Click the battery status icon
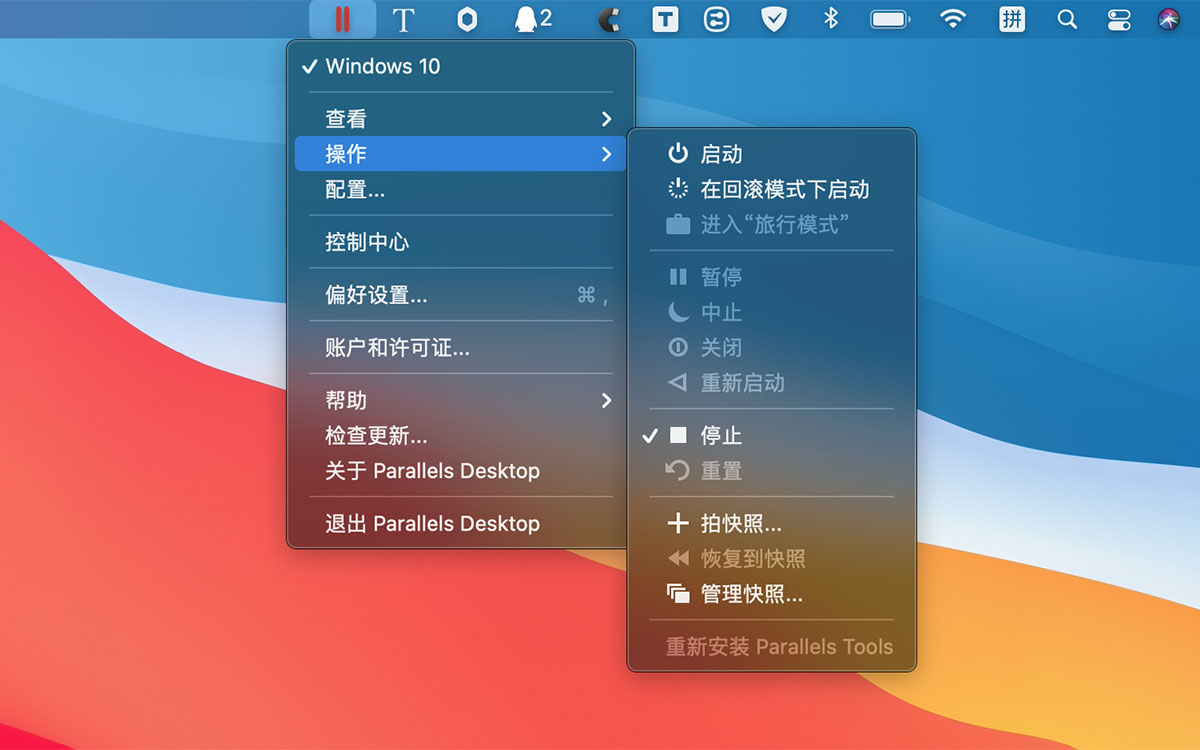The height and width of the screenshot is (750, 1200). [890, 19]
